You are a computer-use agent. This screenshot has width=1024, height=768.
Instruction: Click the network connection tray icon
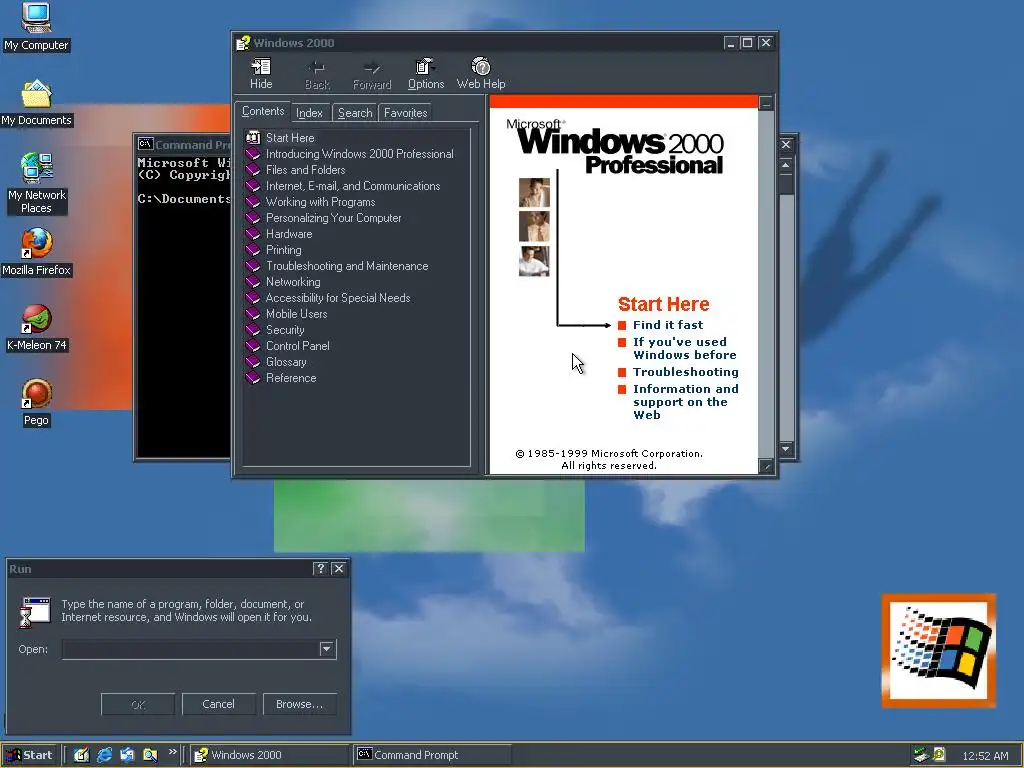(921, 755)
